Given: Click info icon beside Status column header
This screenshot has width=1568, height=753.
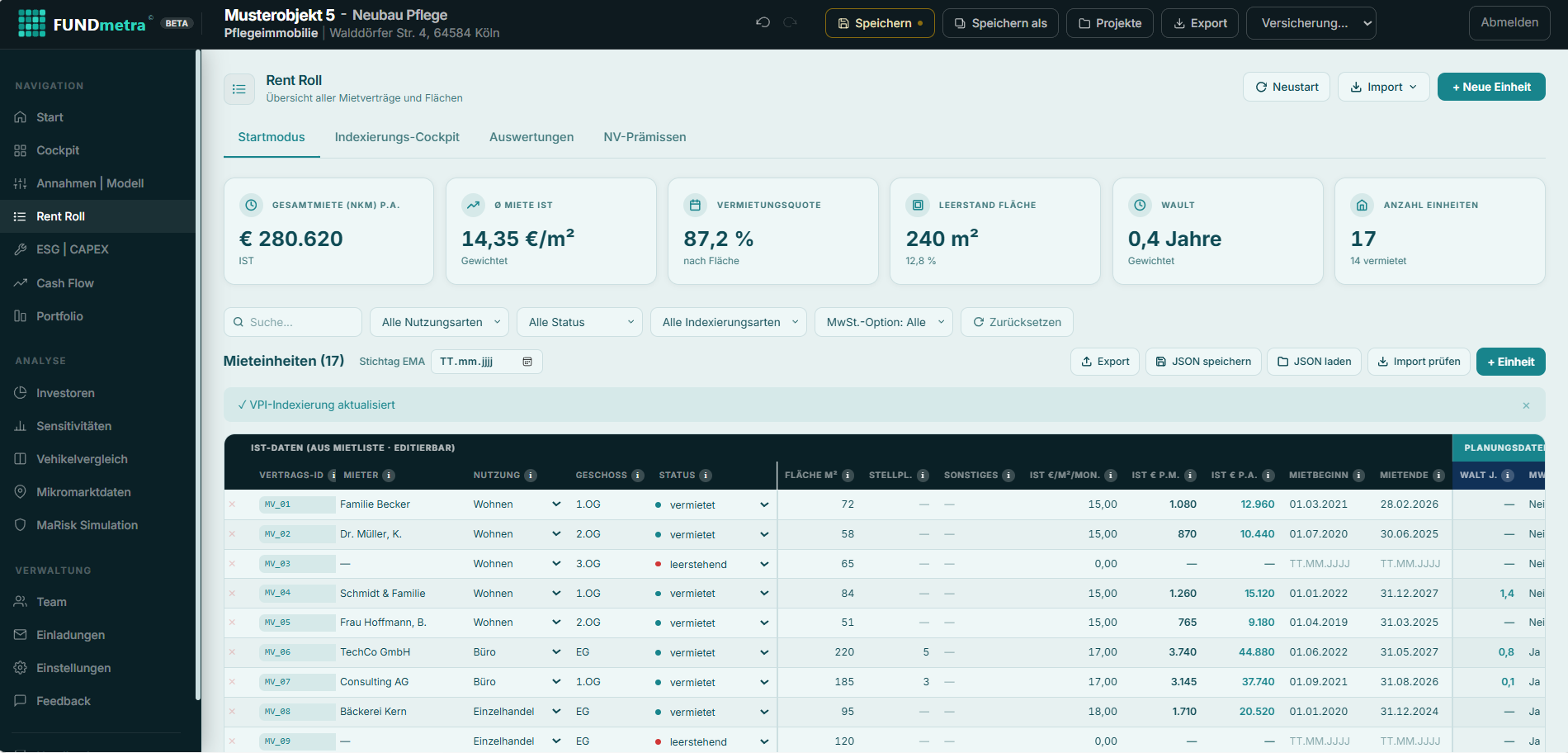Looking at the screenshot, I should (x=706, y=476).
